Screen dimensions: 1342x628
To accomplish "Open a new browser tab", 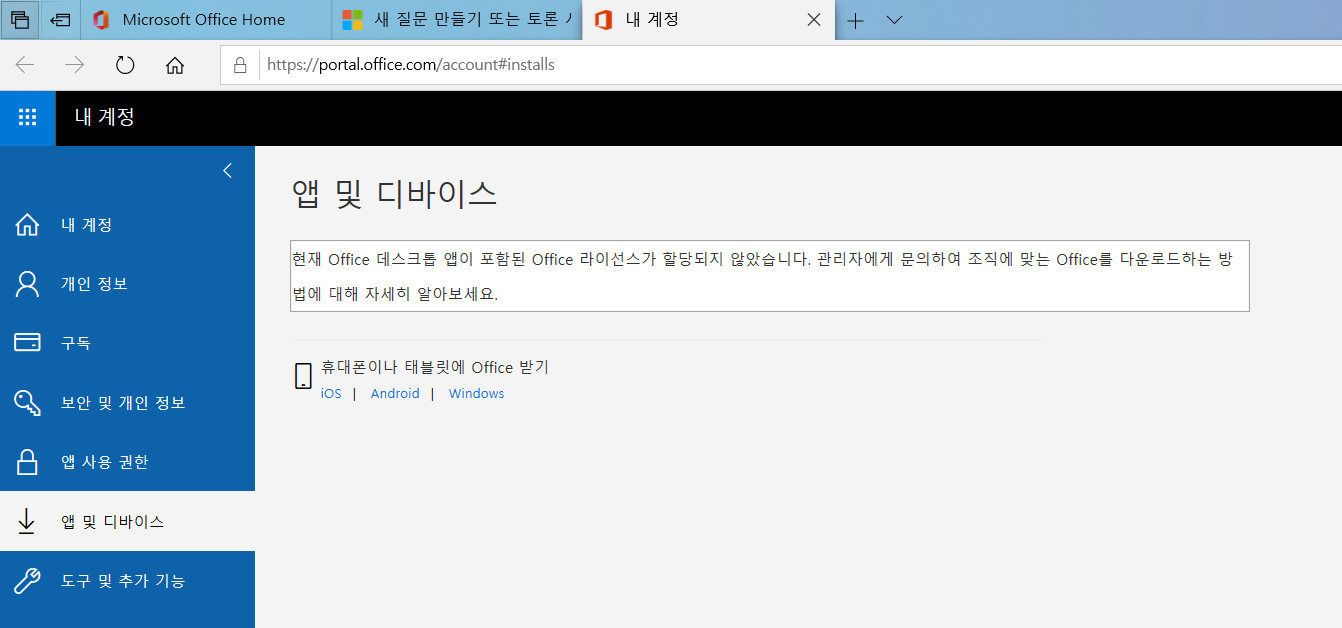I will point(855,20).
